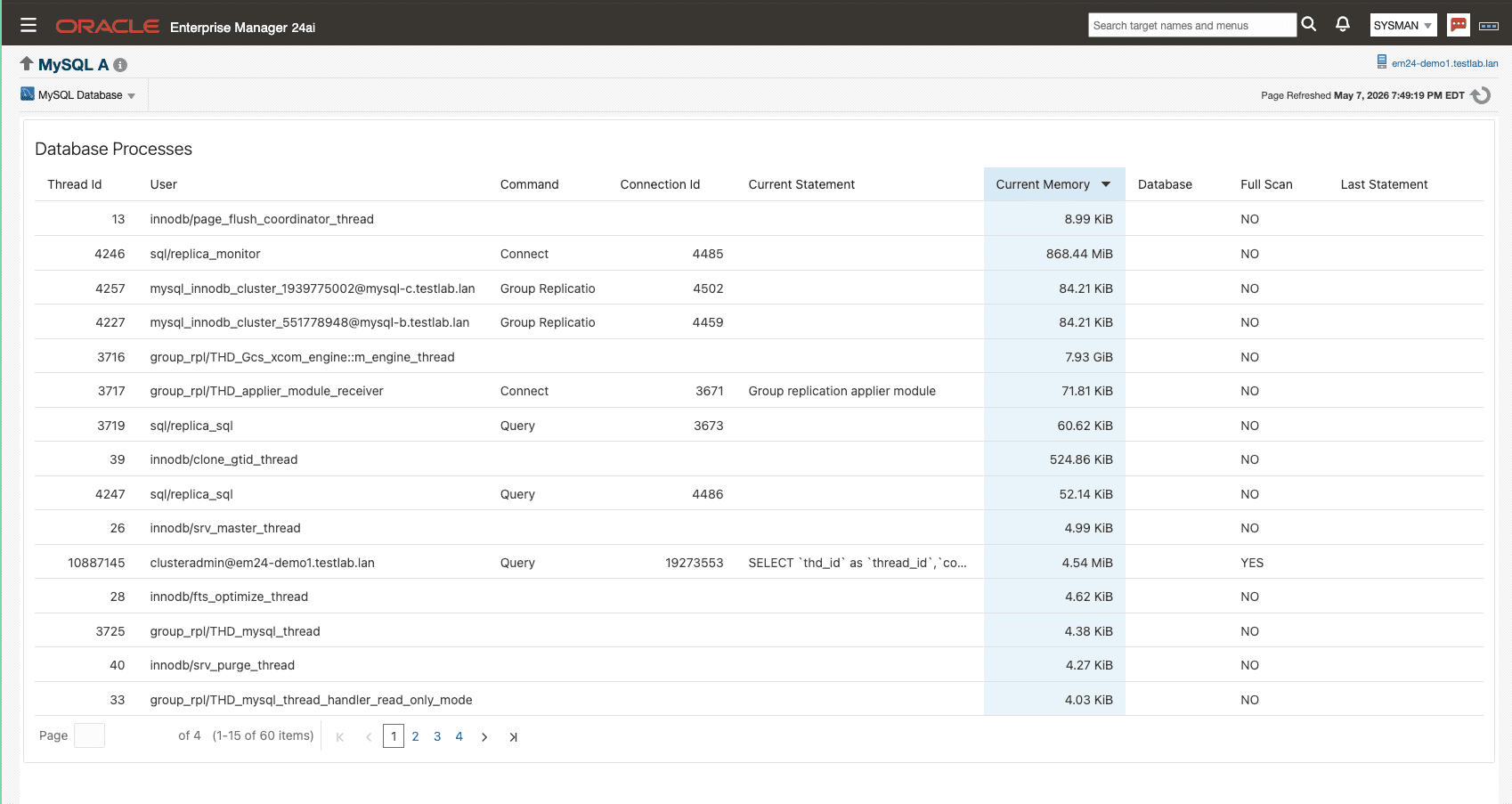This screenshot has width=1512, height=804.
Task: Click the 868.44 MiB memory value
Action: point(1079,254)
